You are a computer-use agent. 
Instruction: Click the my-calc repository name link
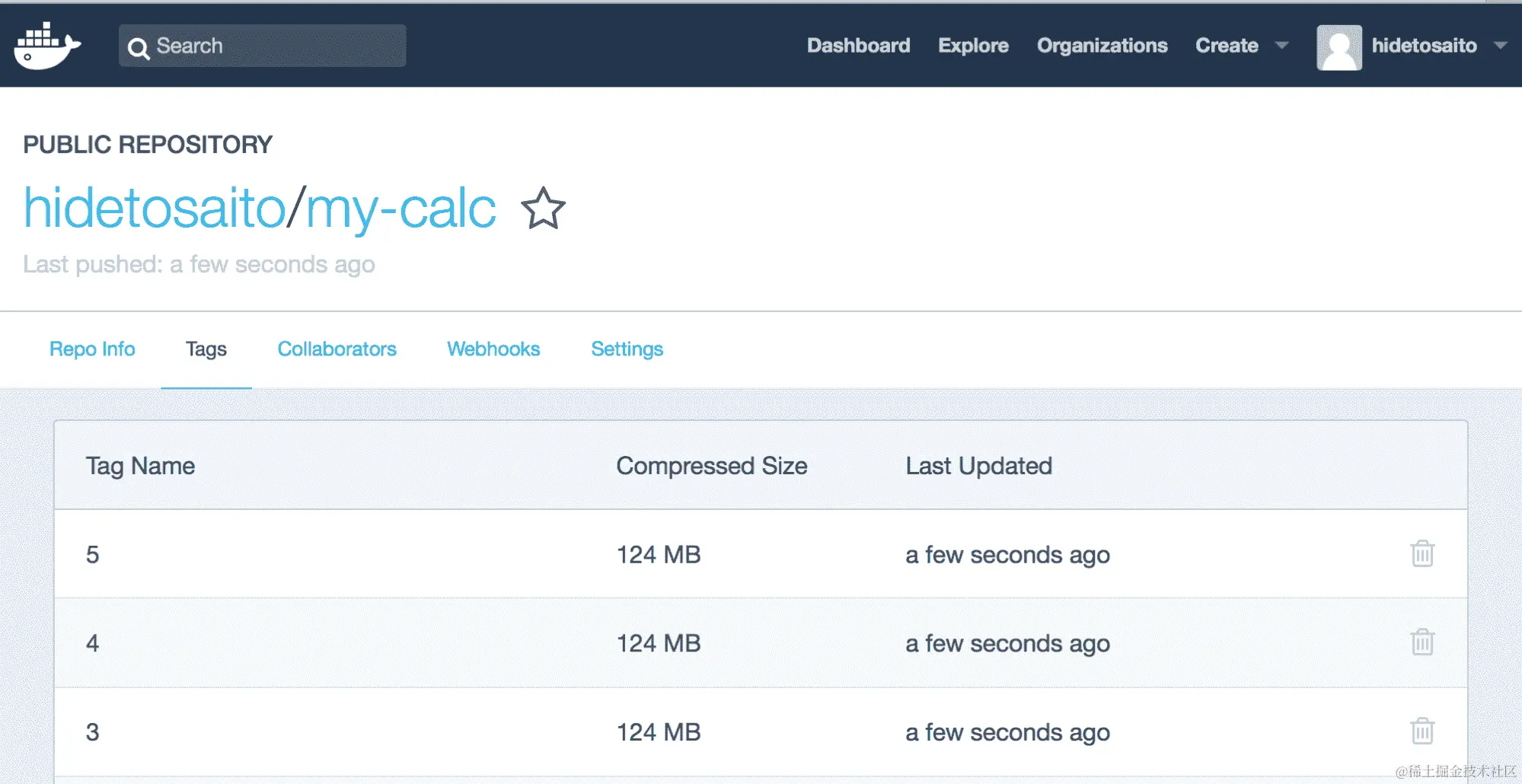[x=400, y=208]
